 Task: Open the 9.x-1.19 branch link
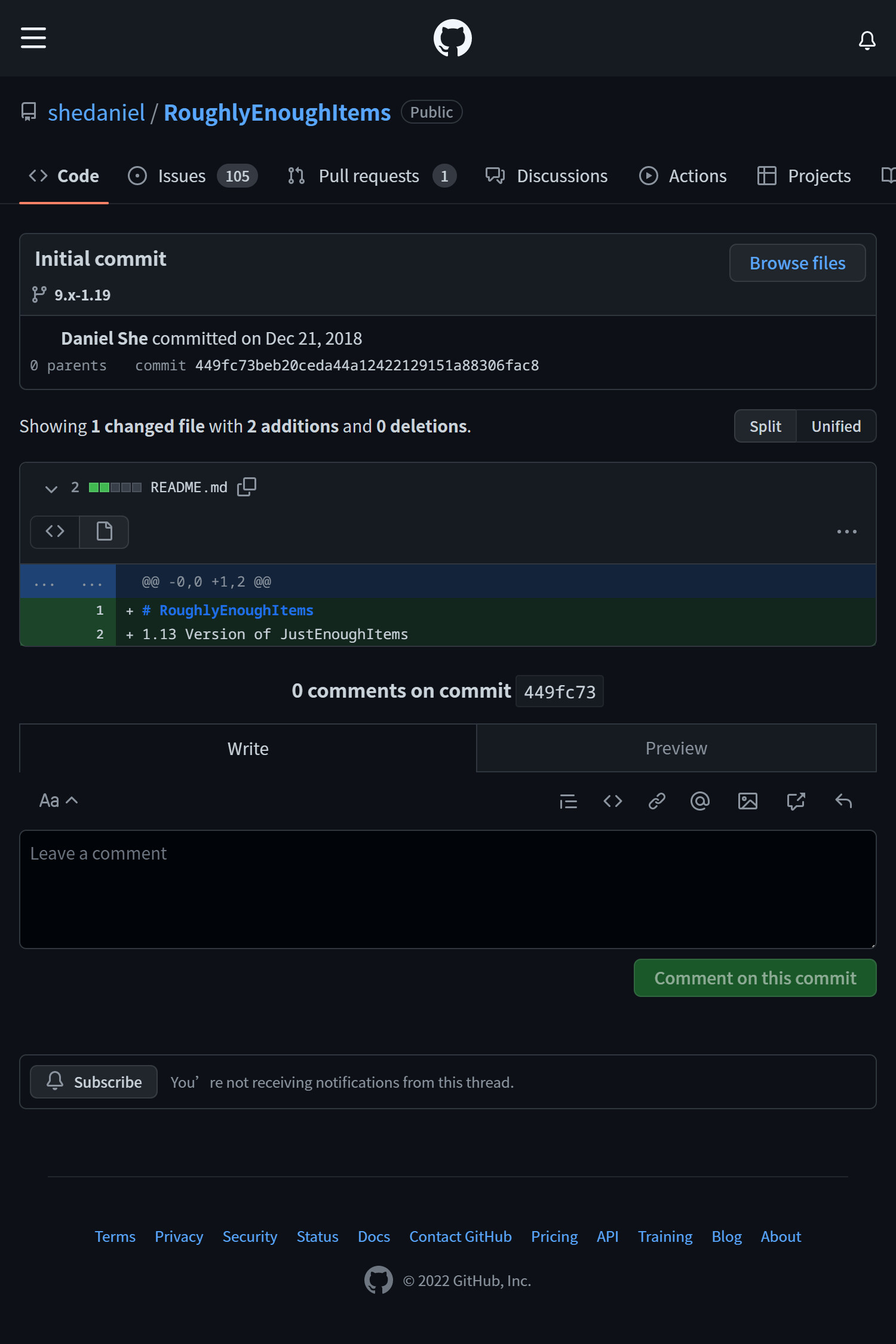point(82,295)
